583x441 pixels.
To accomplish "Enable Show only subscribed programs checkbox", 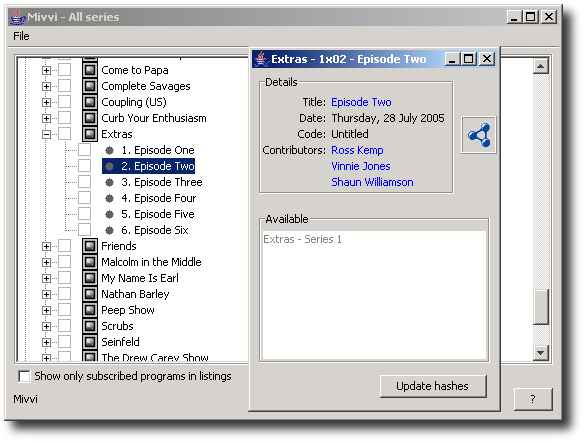I will (x=24, y=376).
